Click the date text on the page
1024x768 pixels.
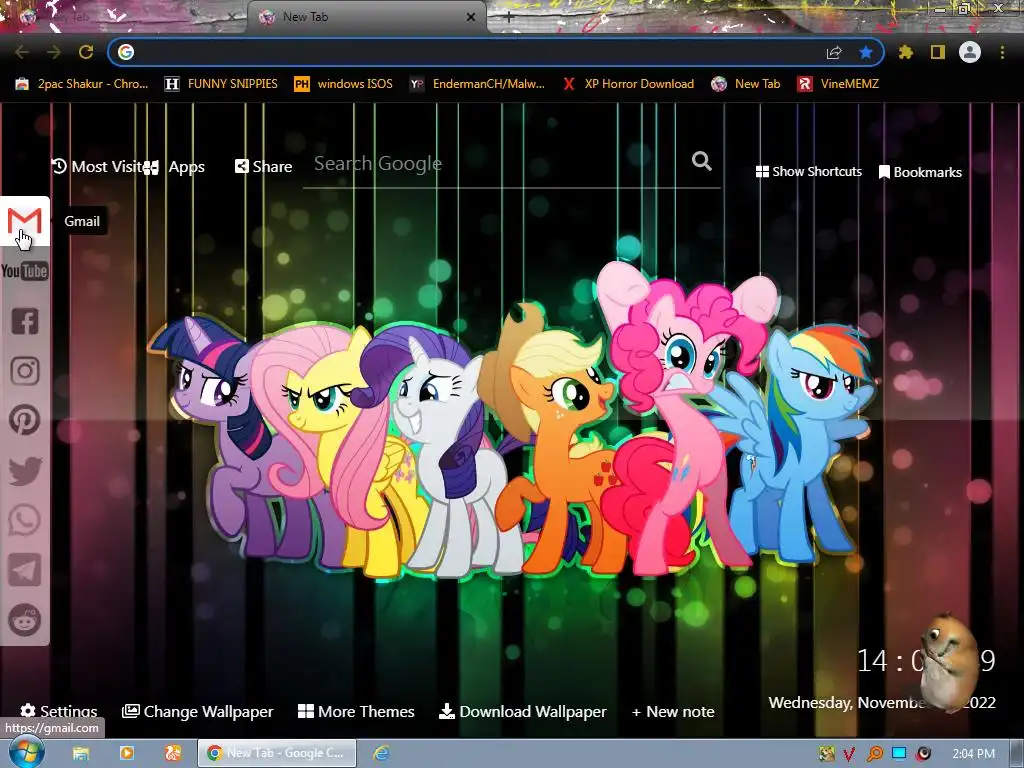[x=882, y=702]
